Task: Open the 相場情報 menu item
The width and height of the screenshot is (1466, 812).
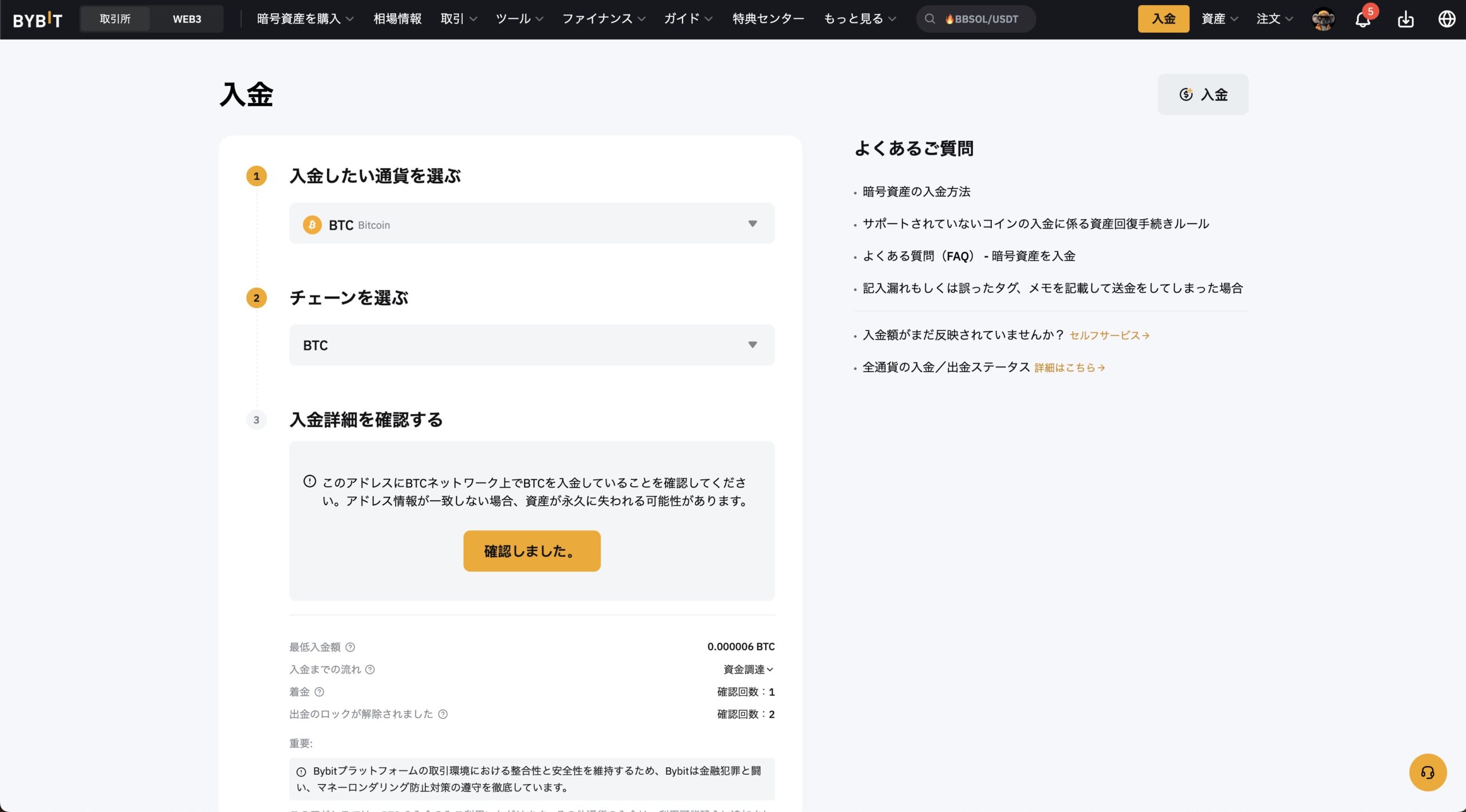Action: pyautogui.click(x=397, y=19)
